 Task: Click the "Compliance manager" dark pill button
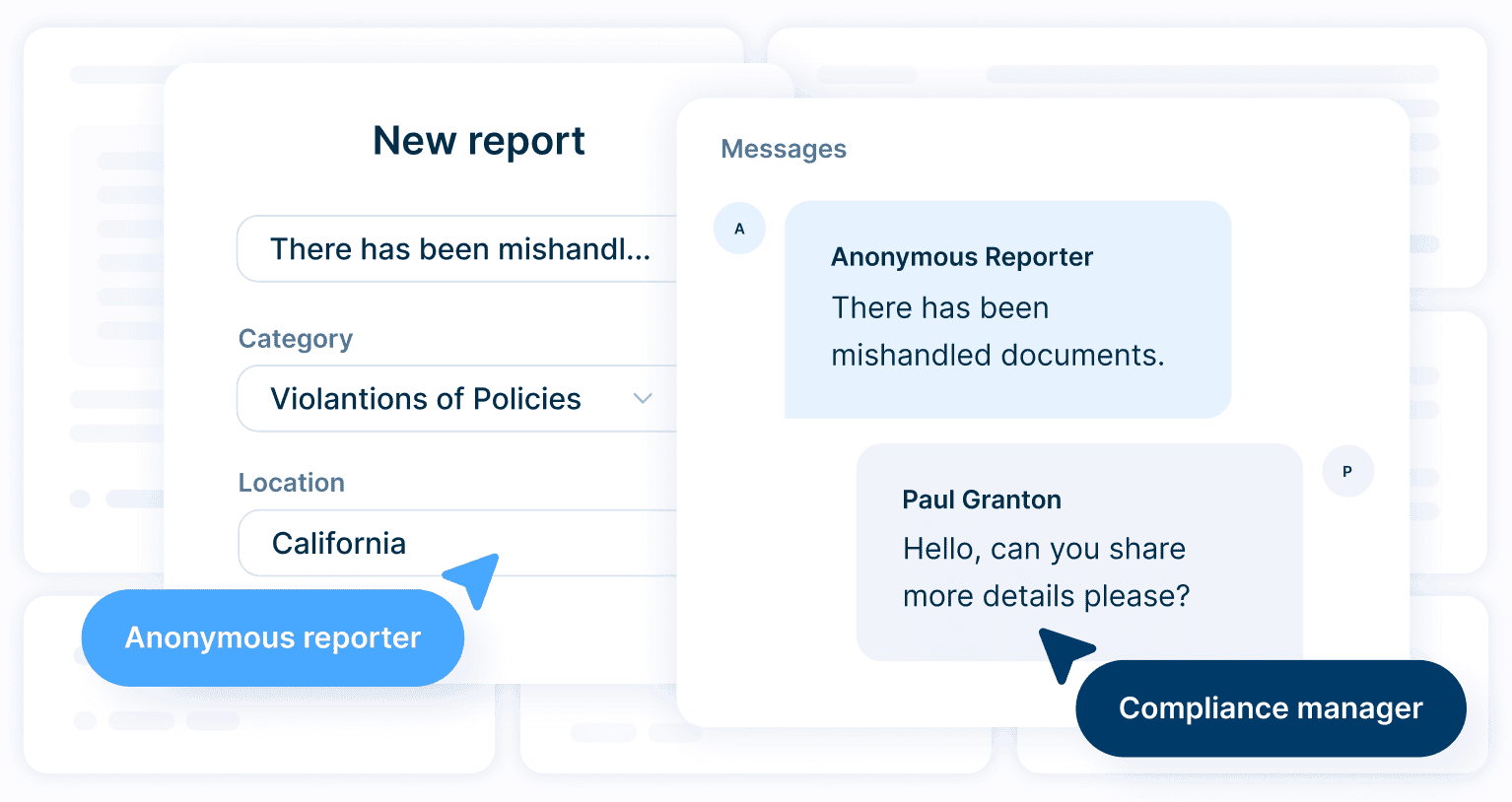1270,708
